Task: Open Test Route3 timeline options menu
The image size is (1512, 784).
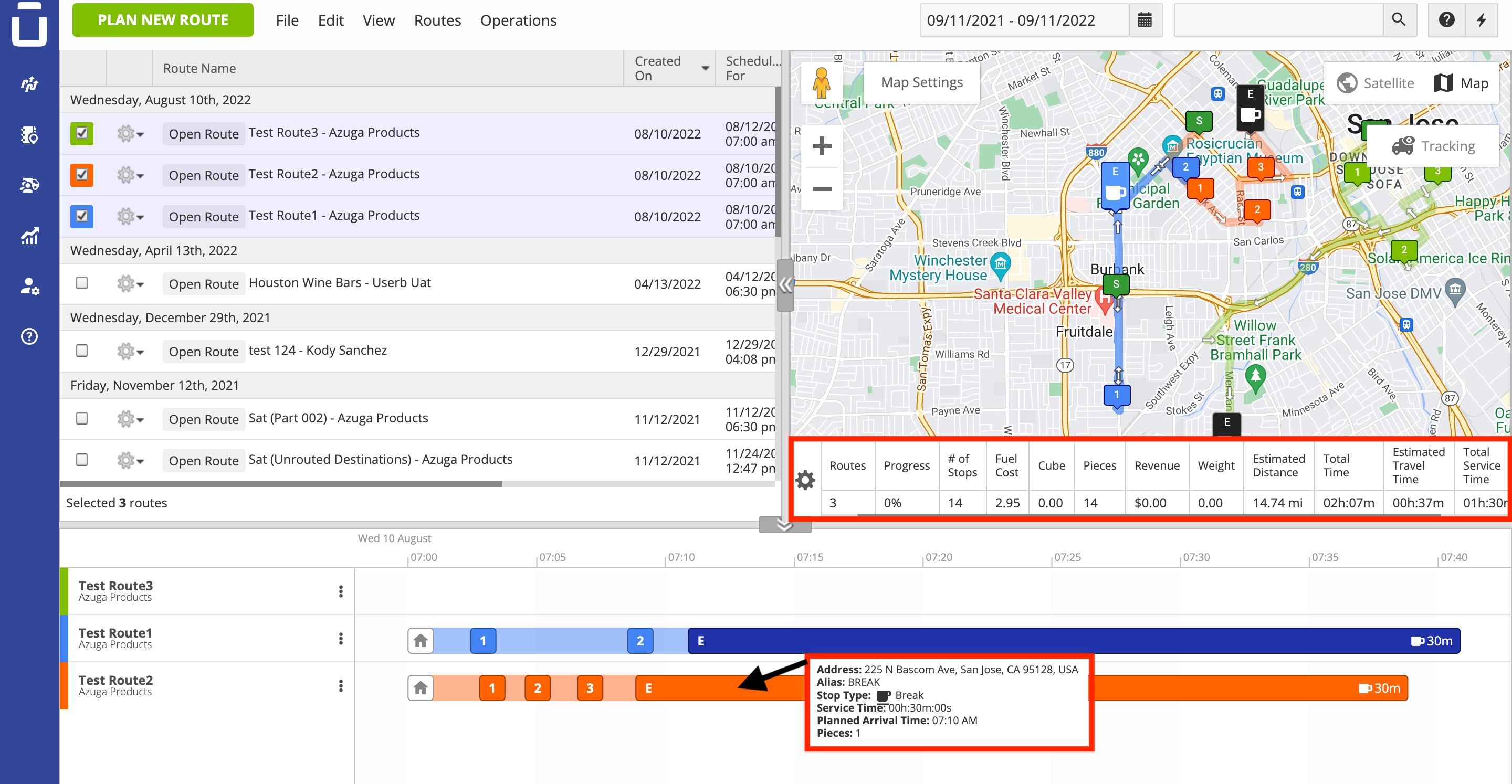Action: (x=340, y=591)
